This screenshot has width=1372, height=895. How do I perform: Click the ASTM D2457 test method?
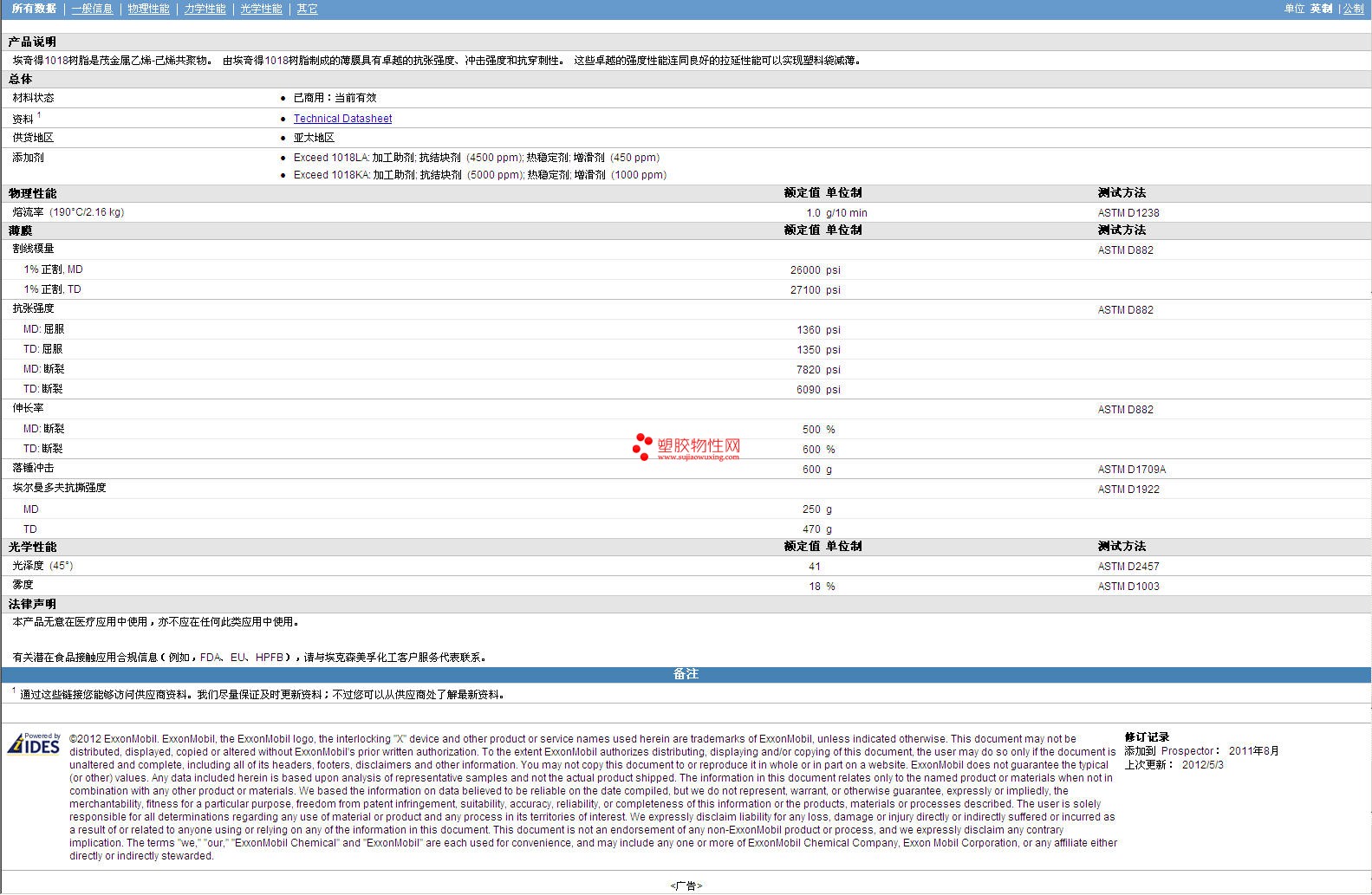pyautogui.click(x=1128, y=567)
